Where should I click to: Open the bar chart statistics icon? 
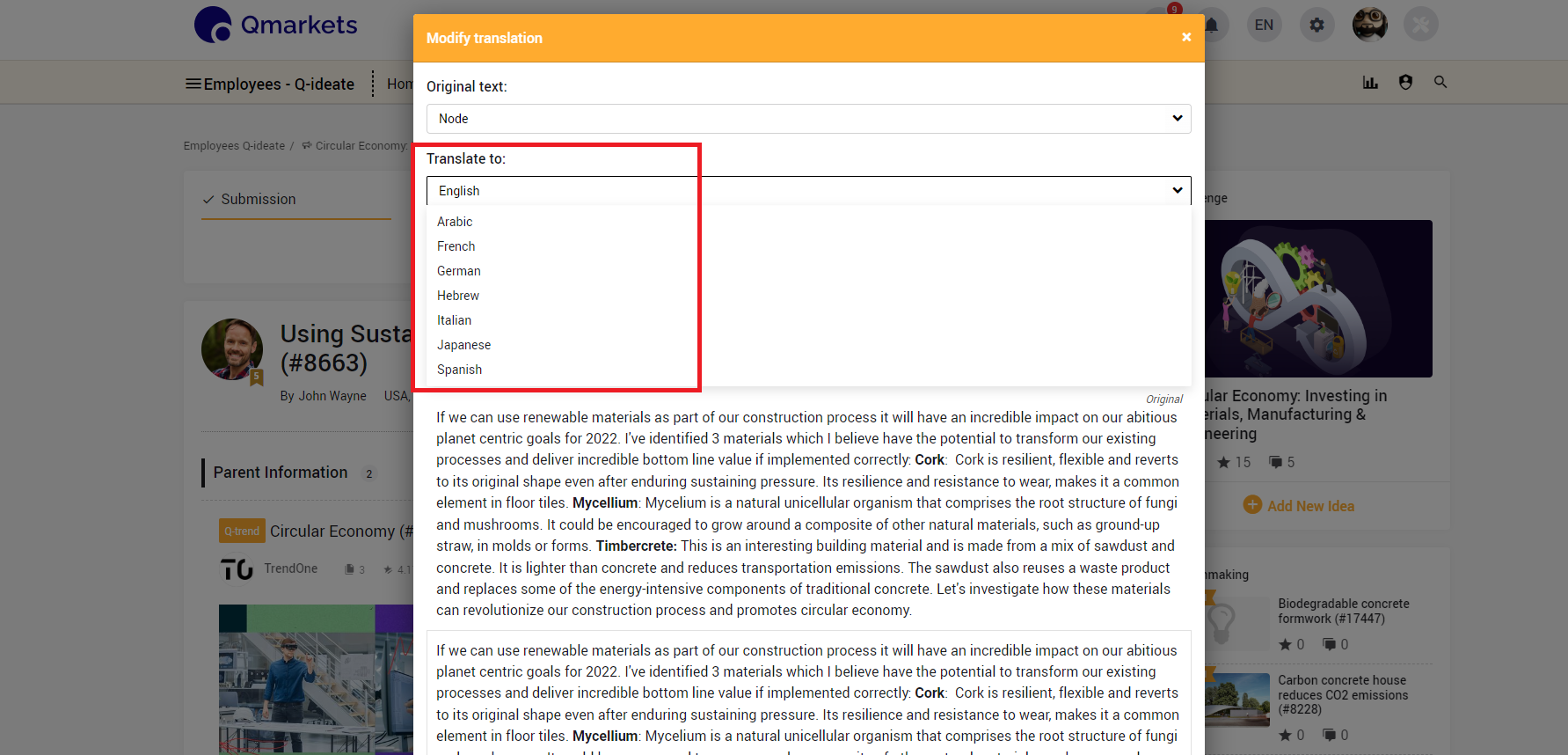pos(1370,82)
